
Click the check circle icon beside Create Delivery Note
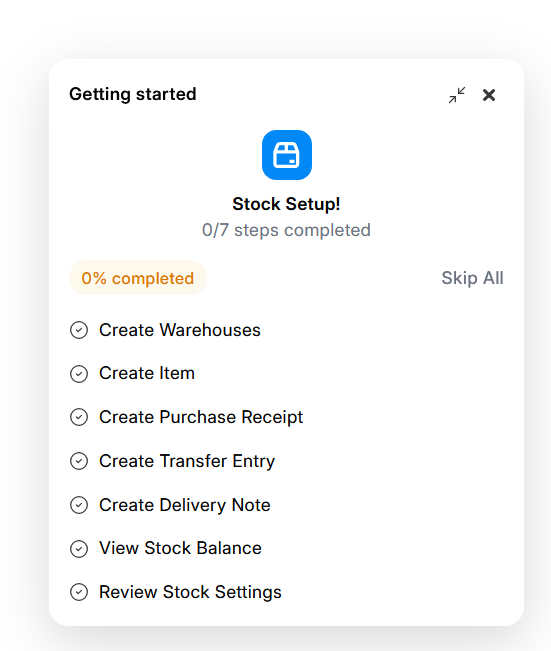tap(79, 505)
